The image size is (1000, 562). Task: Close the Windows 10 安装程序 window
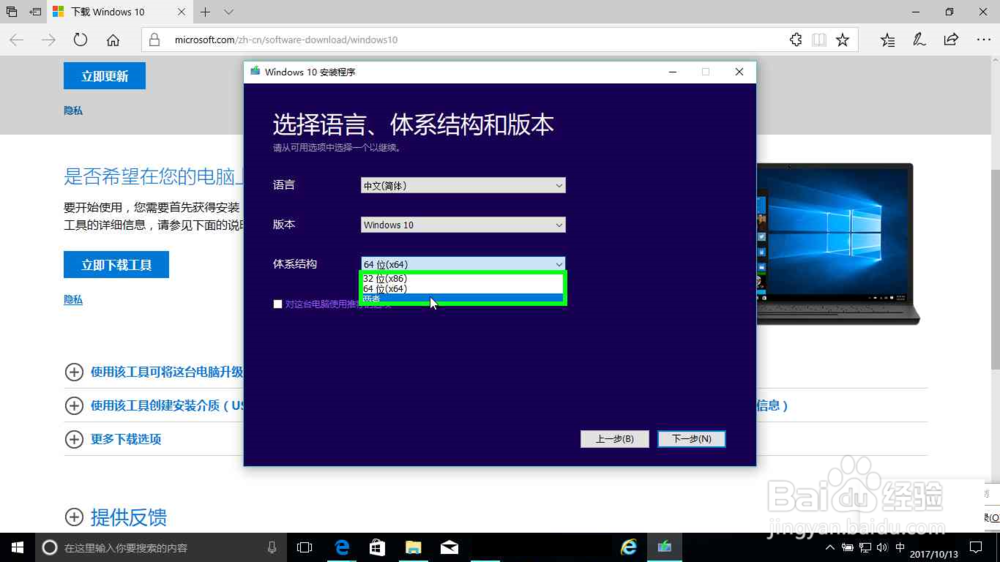coord(739,72)
